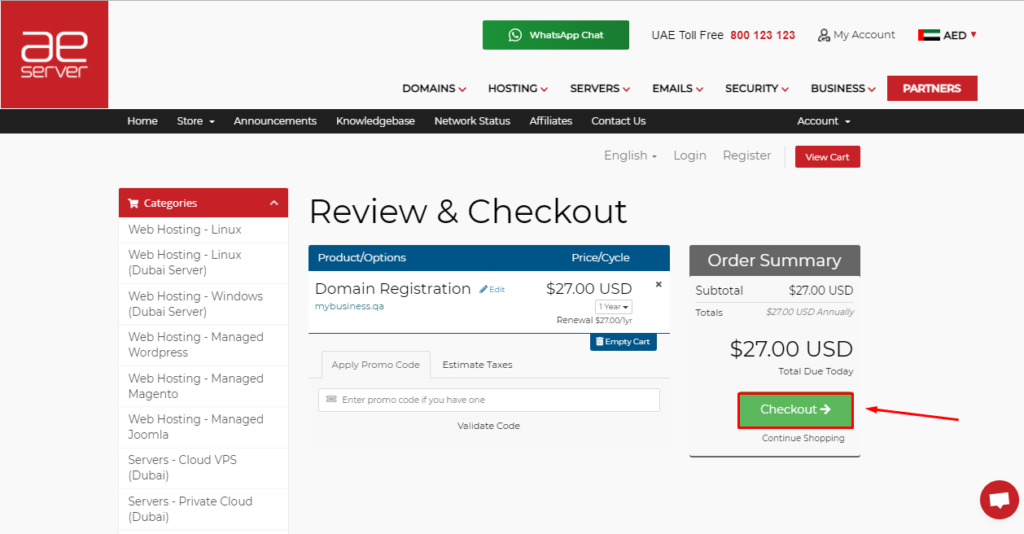Open the AED currency dropdown arrow
Image resolution: width=1024 pixels, height=534 pixels.
point(973,35)
